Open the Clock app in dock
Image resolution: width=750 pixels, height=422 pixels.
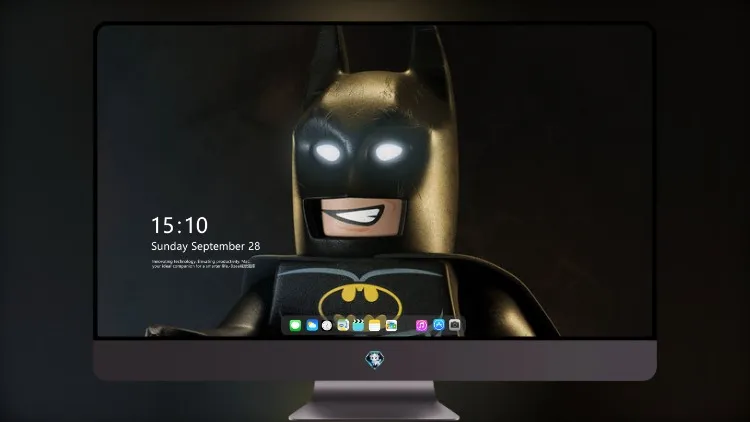[327, 326]
